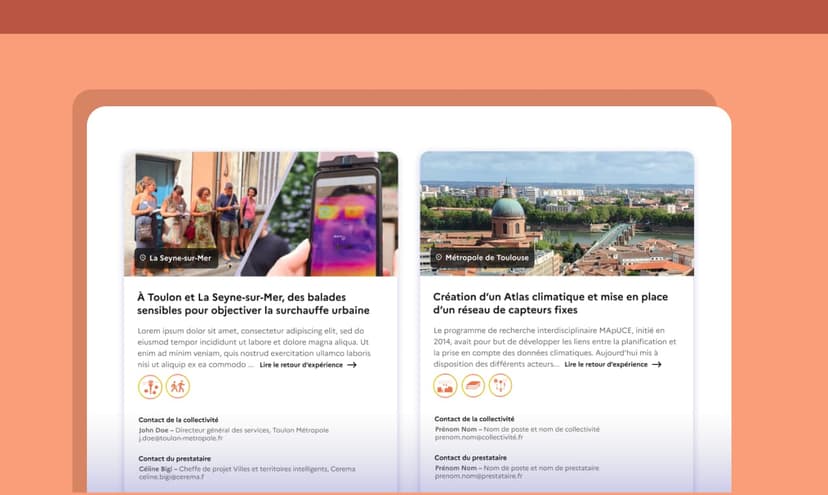
Task: Open 'Lire le retour d'expérience' on the Toulouse card
Action: (x=605, y=365)
